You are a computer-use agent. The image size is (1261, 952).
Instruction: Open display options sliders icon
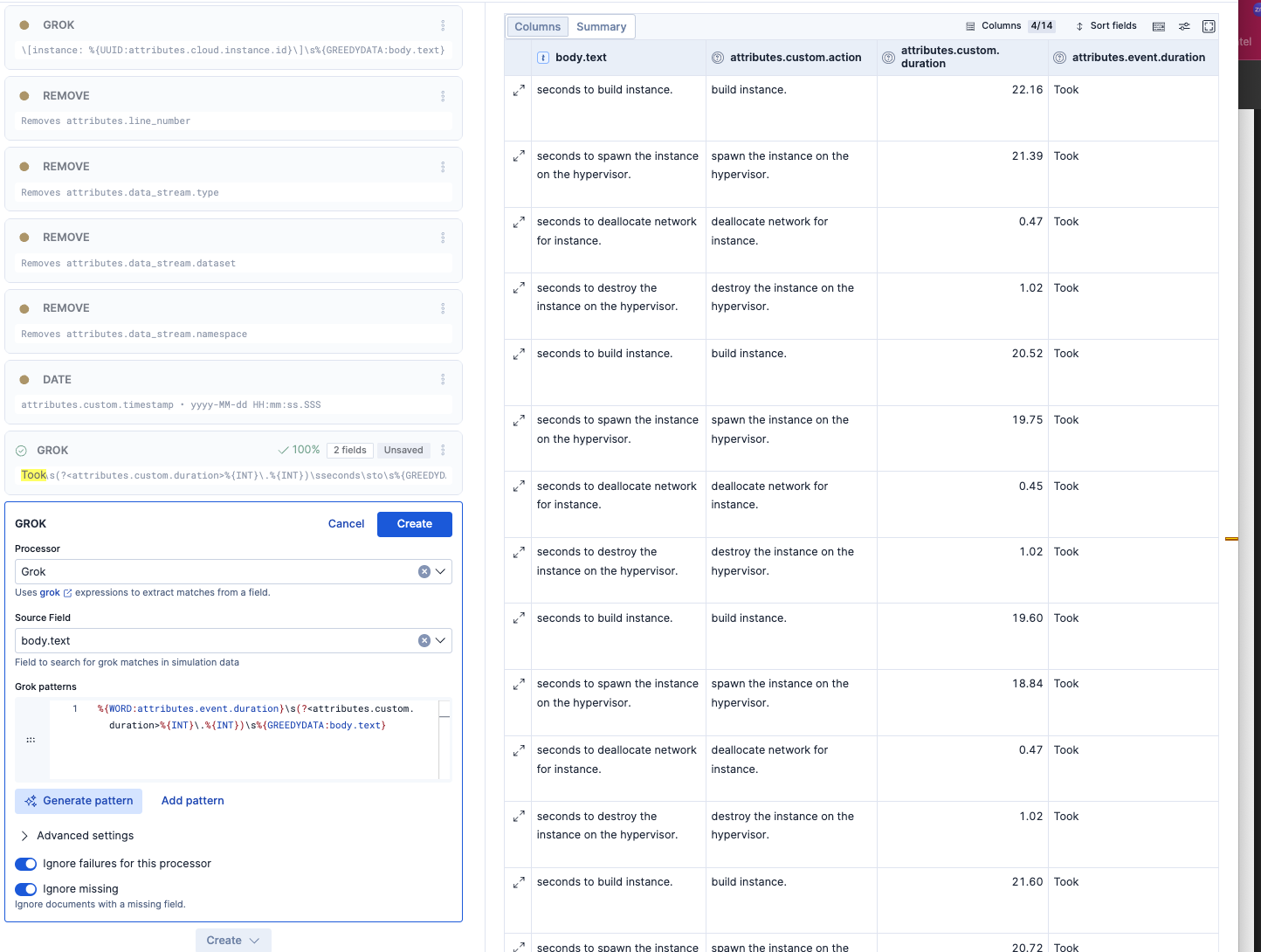tap(1184, 26)
